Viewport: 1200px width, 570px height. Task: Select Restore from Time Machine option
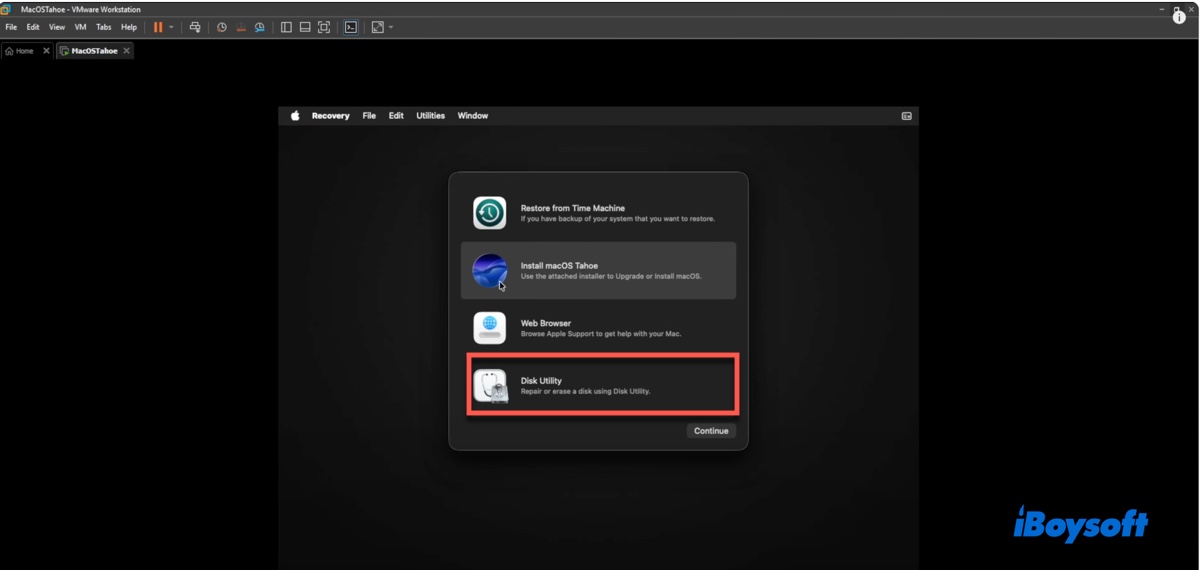coord(598,213)
